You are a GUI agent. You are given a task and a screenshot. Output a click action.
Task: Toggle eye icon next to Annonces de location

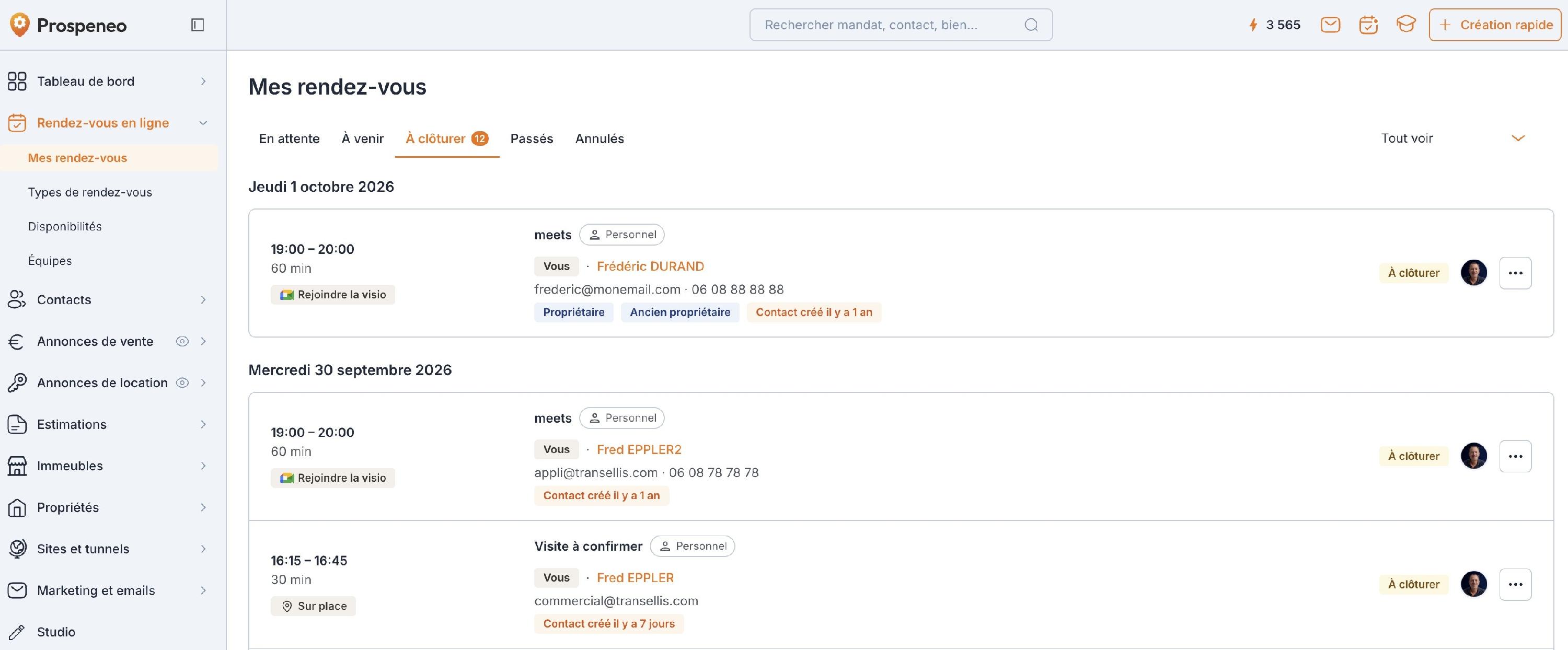click(182, 383)
